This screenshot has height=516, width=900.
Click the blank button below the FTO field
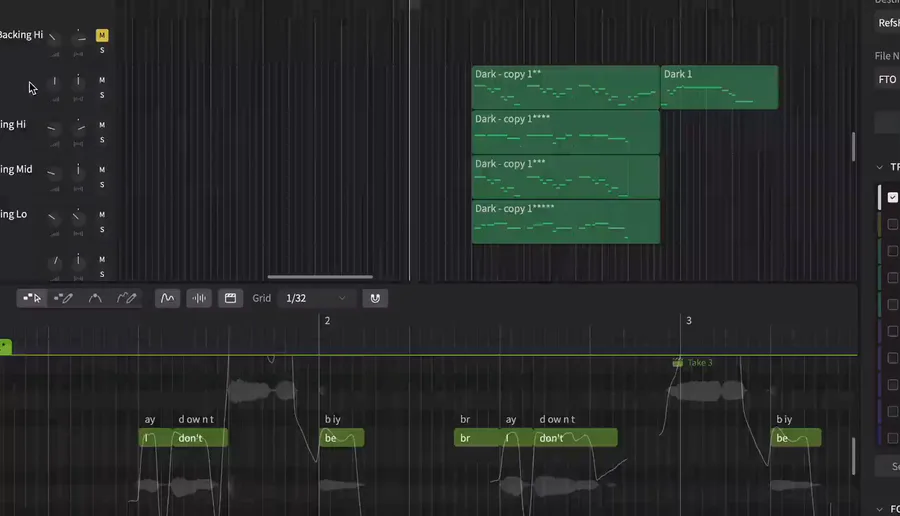tap(888, 123)
